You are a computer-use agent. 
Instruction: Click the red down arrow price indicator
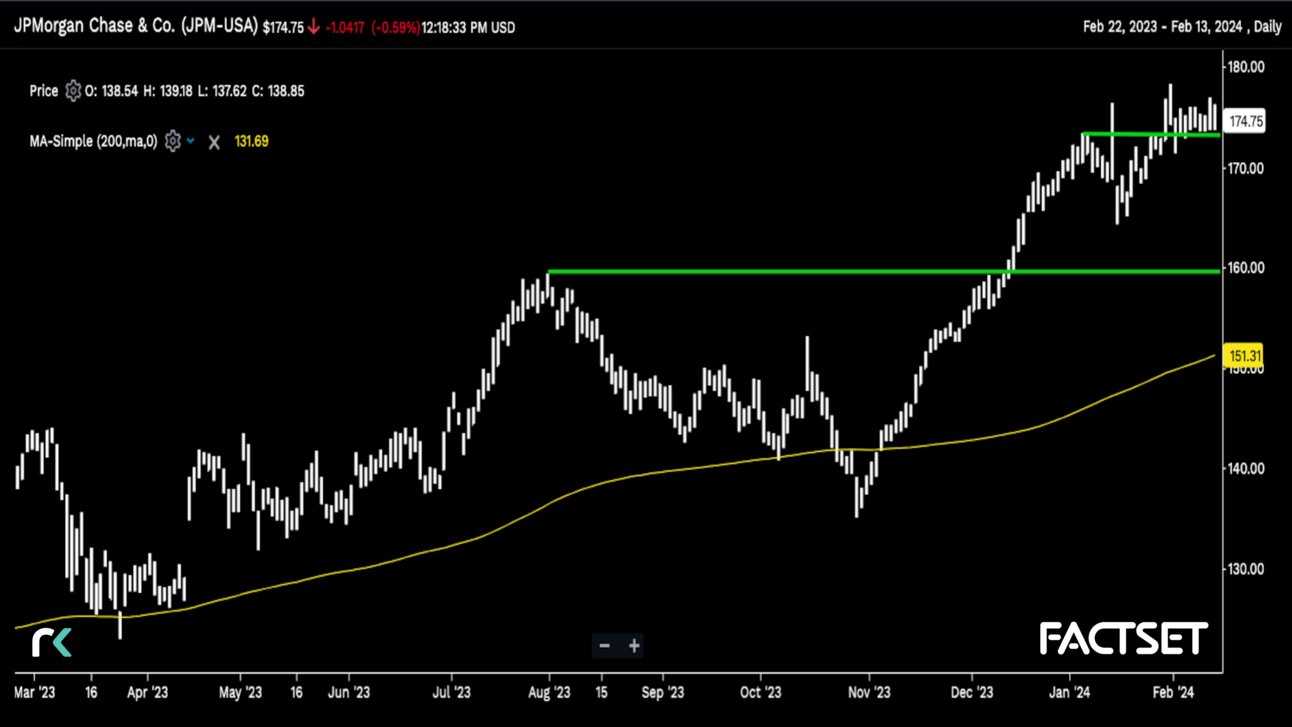[314, 27]
